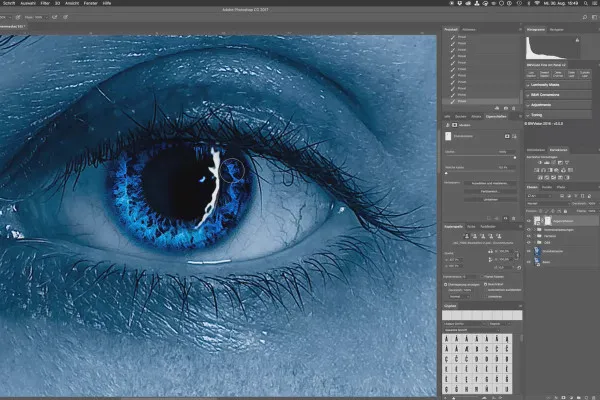The width and height of the screenshot is (600, 400).
Task: Add Levels adjustment in Korrekturen
Action: tap(546, 162)
